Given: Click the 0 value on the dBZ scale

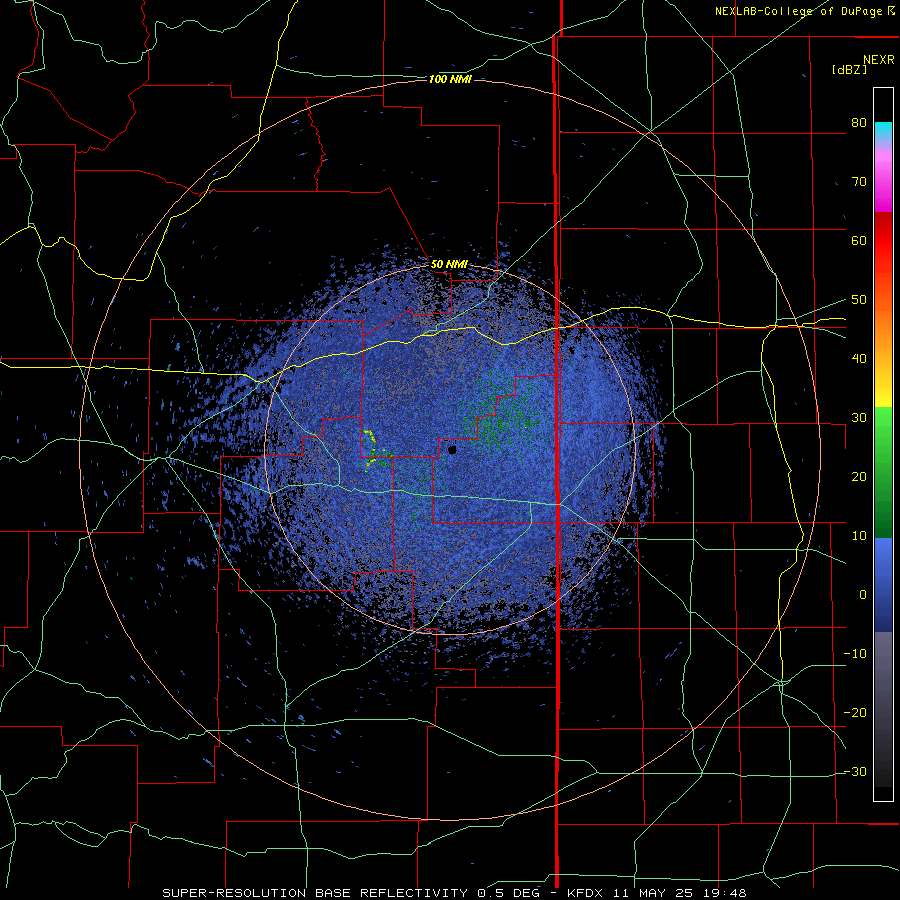Looking at the screenshot, I should (863, 595).
